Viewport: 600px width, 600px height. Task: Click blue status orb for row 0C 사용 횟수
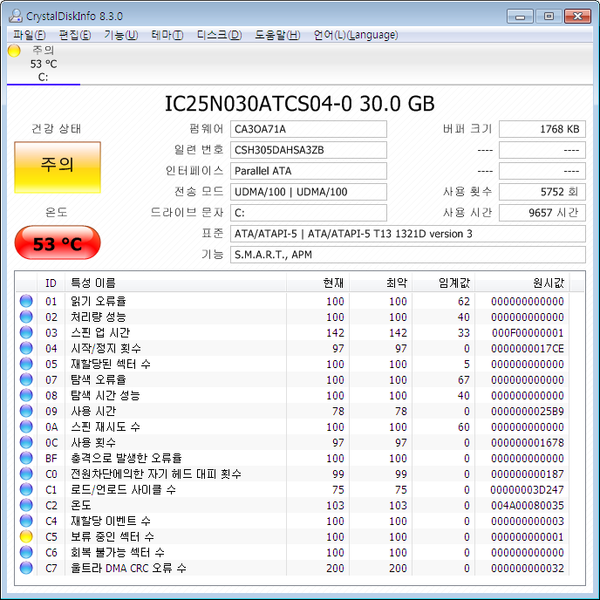[26, 442]
